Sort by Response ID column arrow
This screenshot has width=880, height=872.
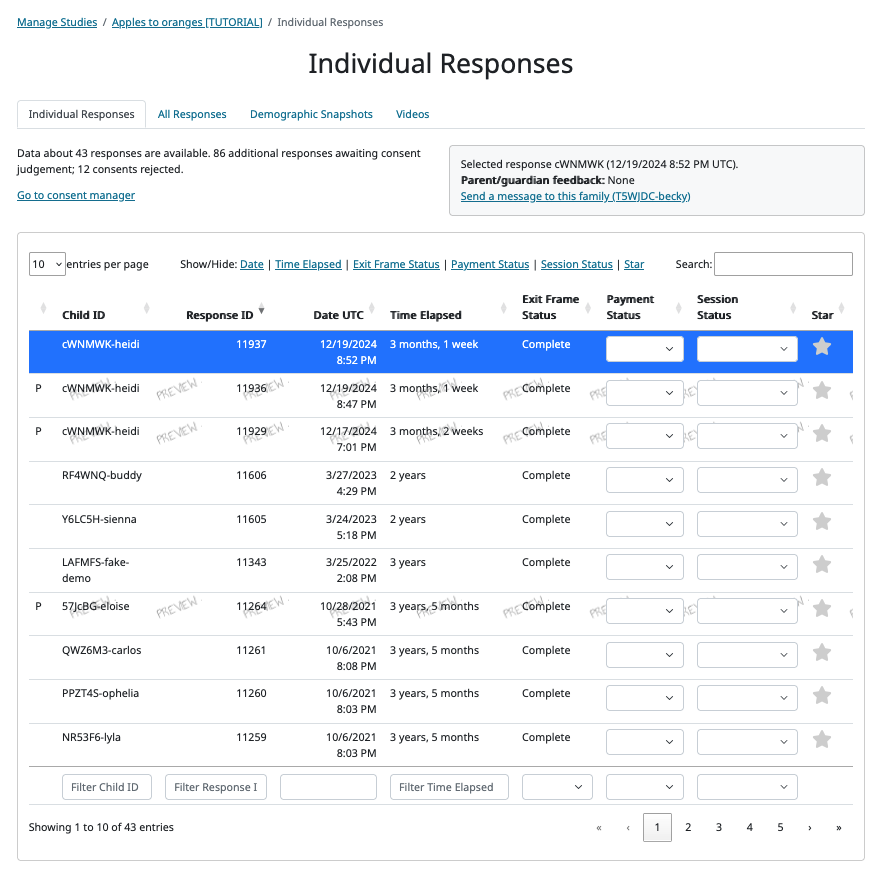262,310
